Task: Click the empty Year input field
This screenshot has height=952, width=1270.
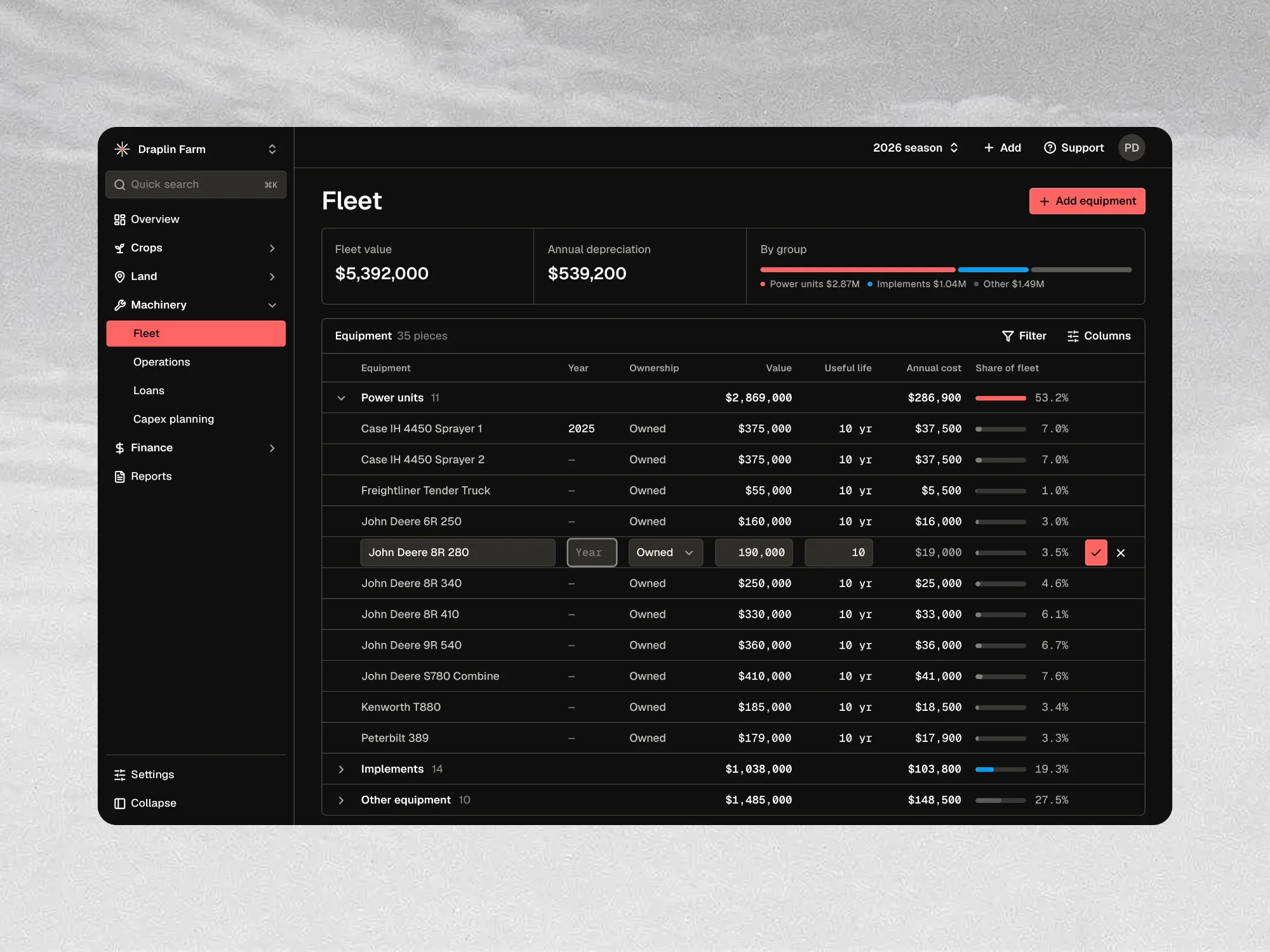Action: (592, 553)
